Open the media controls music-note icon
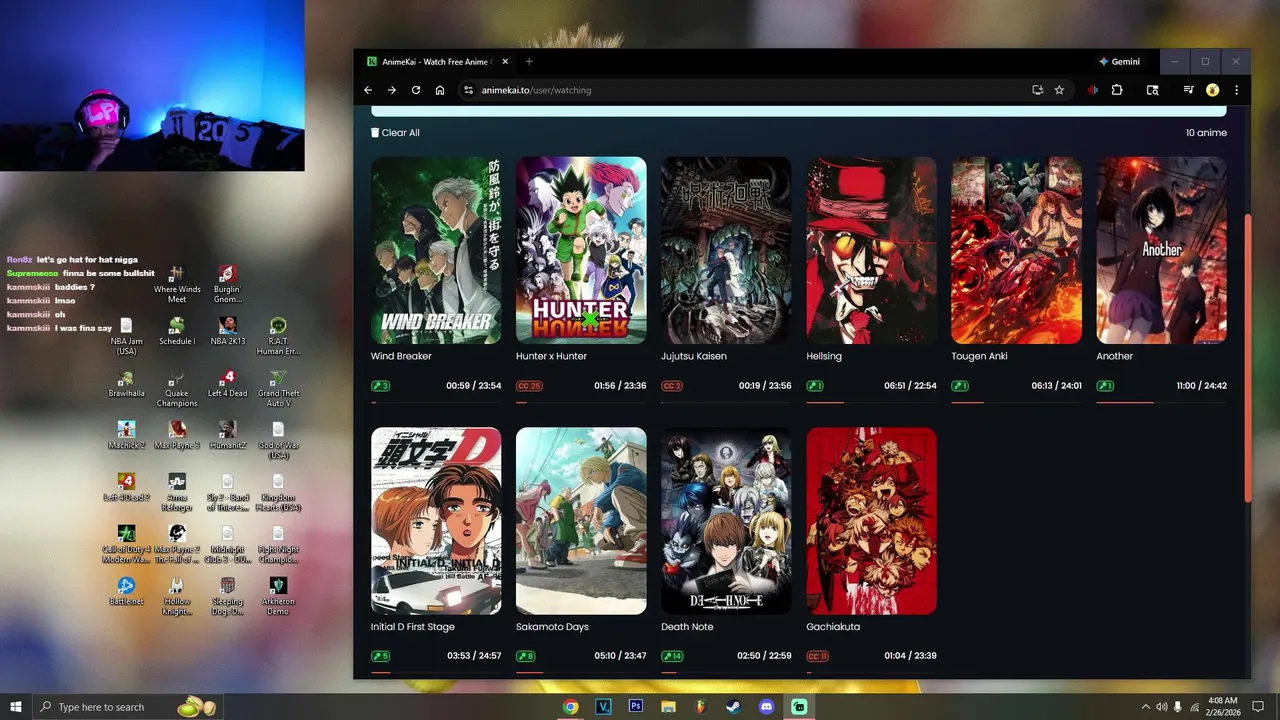 tap(1188, 90)
